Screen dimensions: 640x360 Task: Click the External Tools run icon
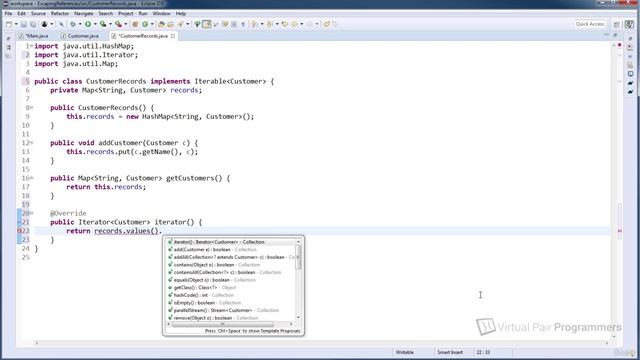tap(118, 24)
